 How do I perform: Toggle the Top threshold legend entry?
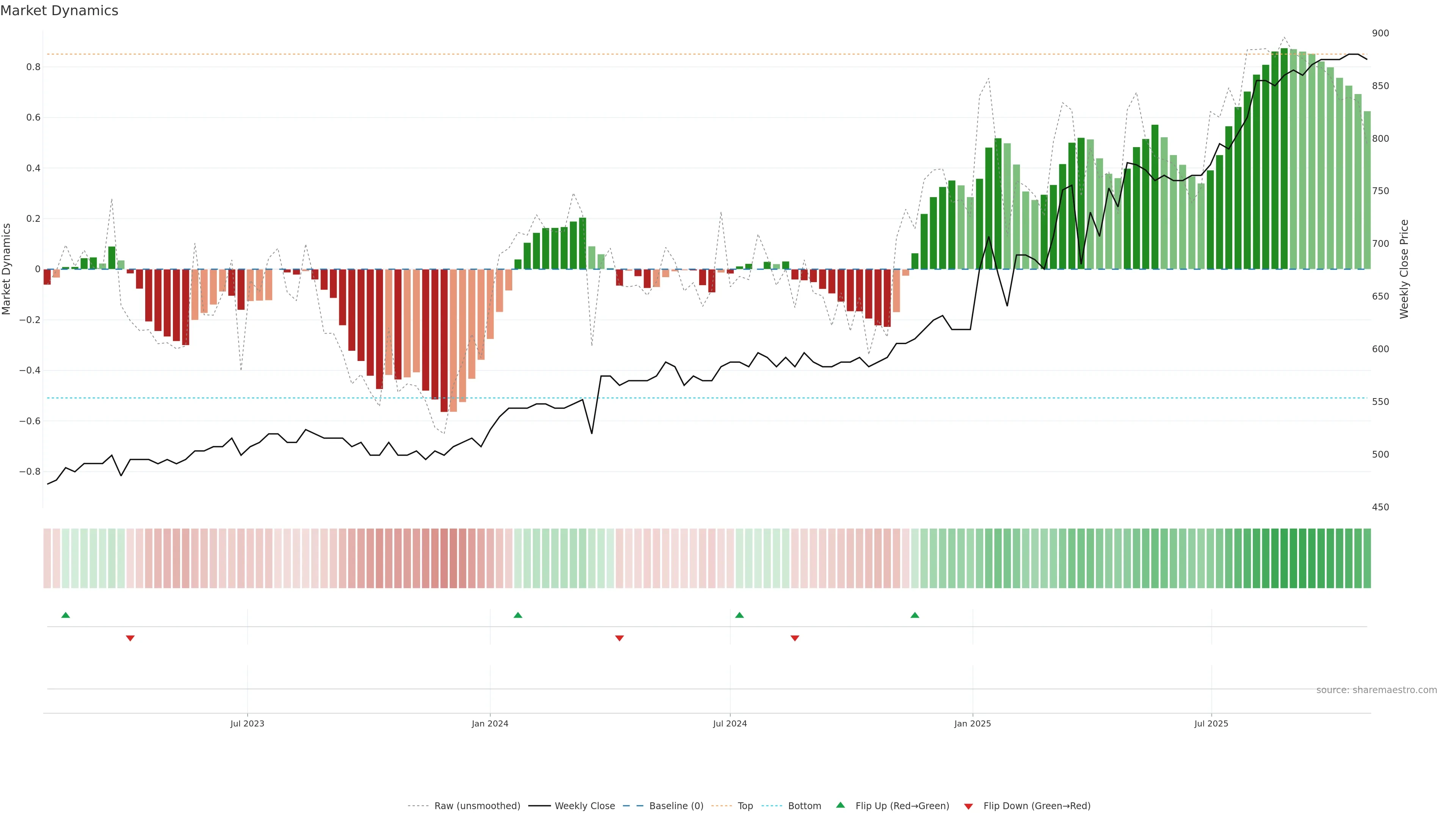pos(745,806)
